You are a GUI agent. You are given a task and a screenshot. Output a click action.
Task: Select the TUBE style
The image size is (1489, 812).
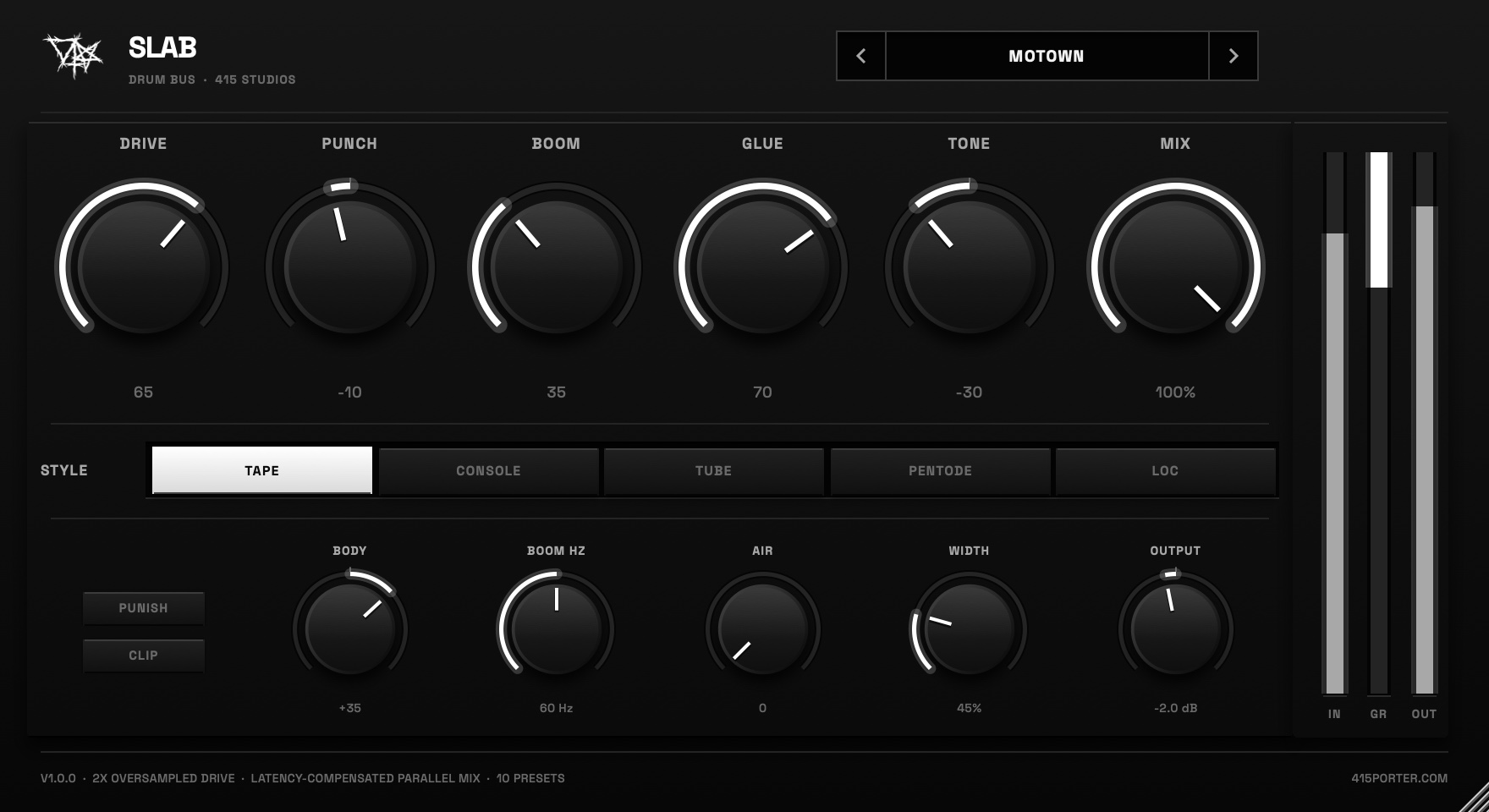[x=713, y=470]
